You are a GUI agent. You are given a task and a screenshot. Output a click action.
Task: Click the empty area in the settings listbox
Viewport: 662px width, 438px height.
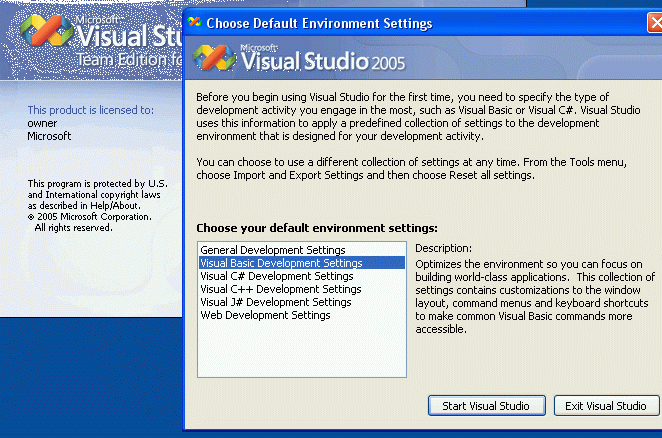pyautogui.click(x=302, y=348)
